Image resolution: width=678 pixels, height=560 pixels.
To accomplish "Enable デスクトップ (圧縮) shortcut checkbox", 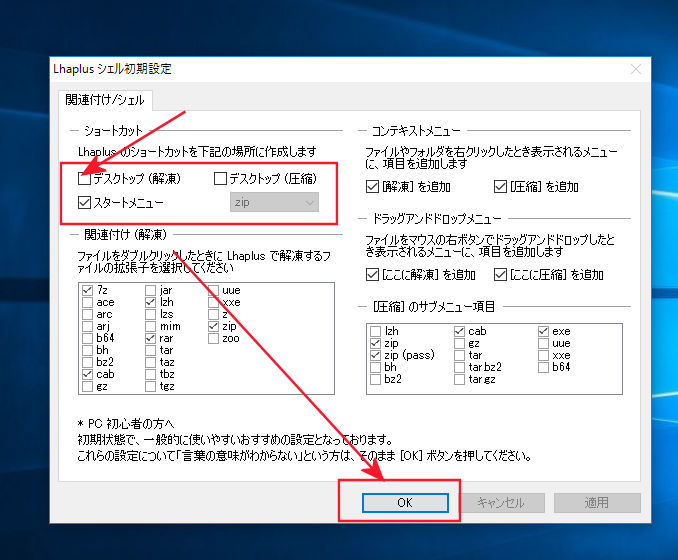I will [x=220, y=179].
